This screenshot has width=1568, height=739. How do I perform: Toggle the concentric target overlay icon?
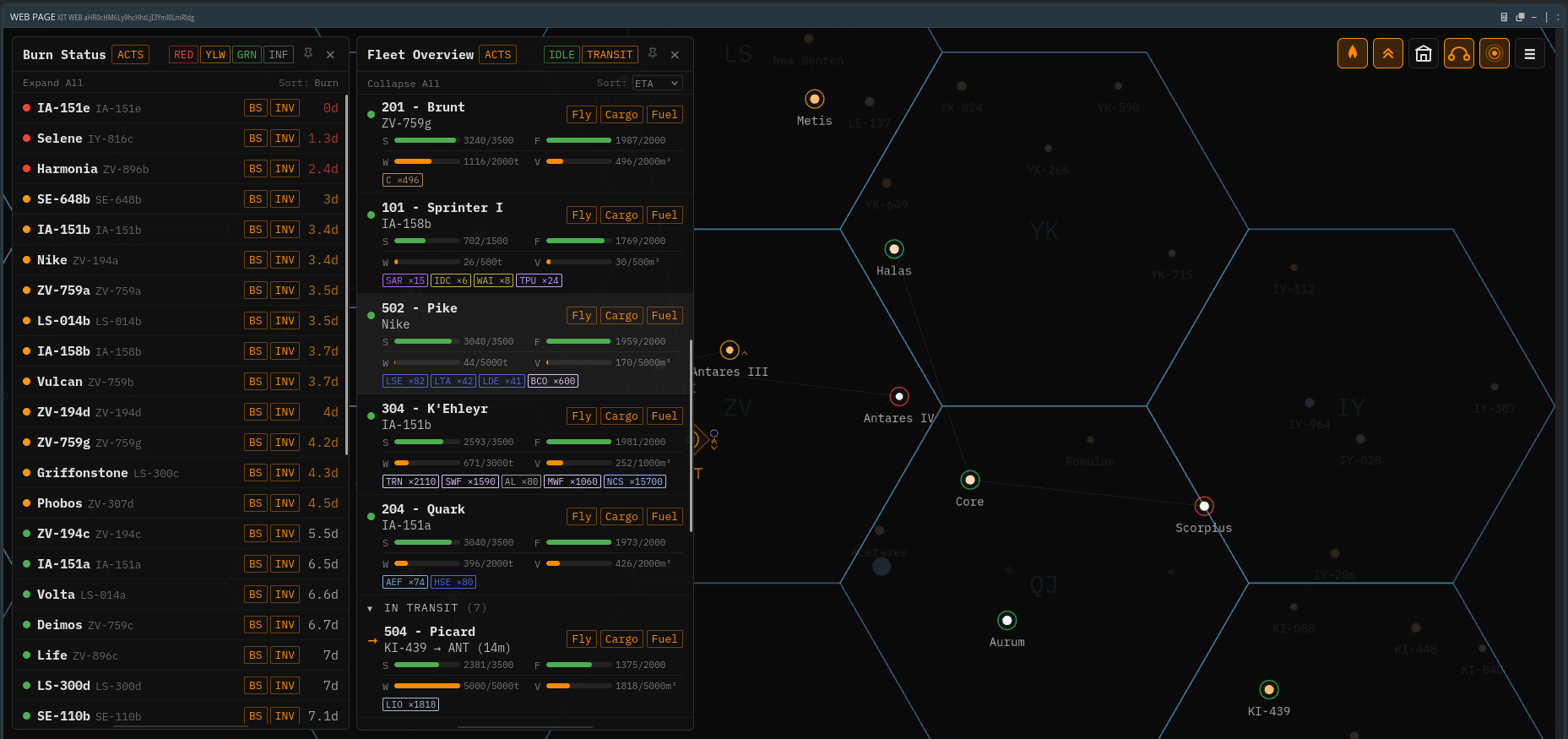(1494, 53)
